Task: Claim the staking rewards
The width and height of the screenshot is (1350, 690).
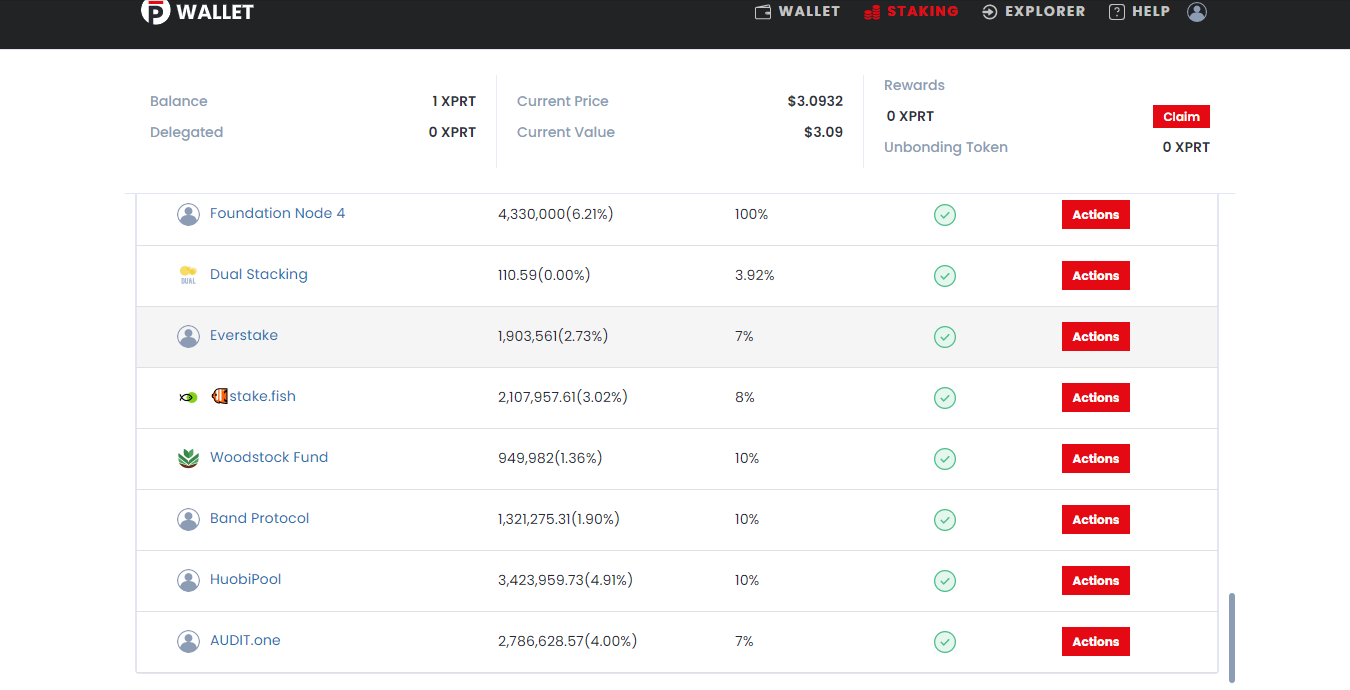Action: coord(1181,117)
